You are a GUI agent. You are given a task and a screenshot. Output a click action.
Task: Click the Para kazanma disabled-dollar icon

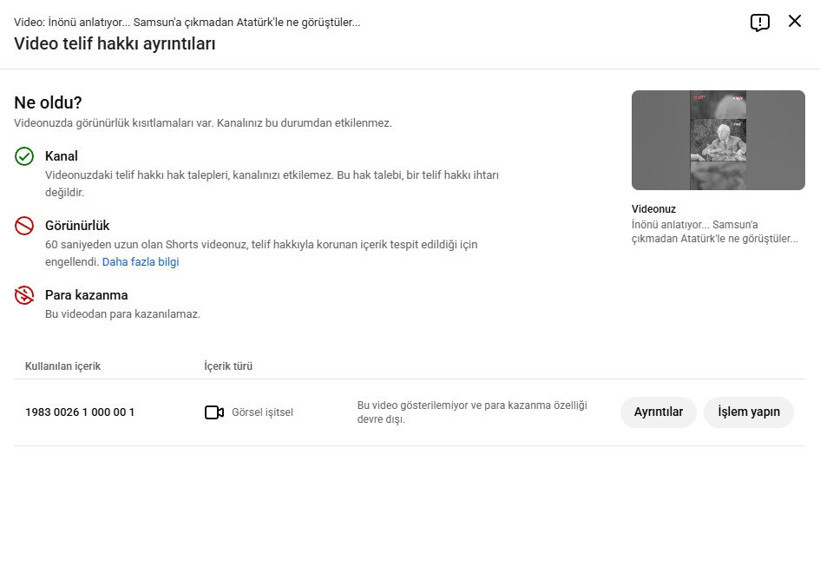pyautogui.click(x=24, y=295)
